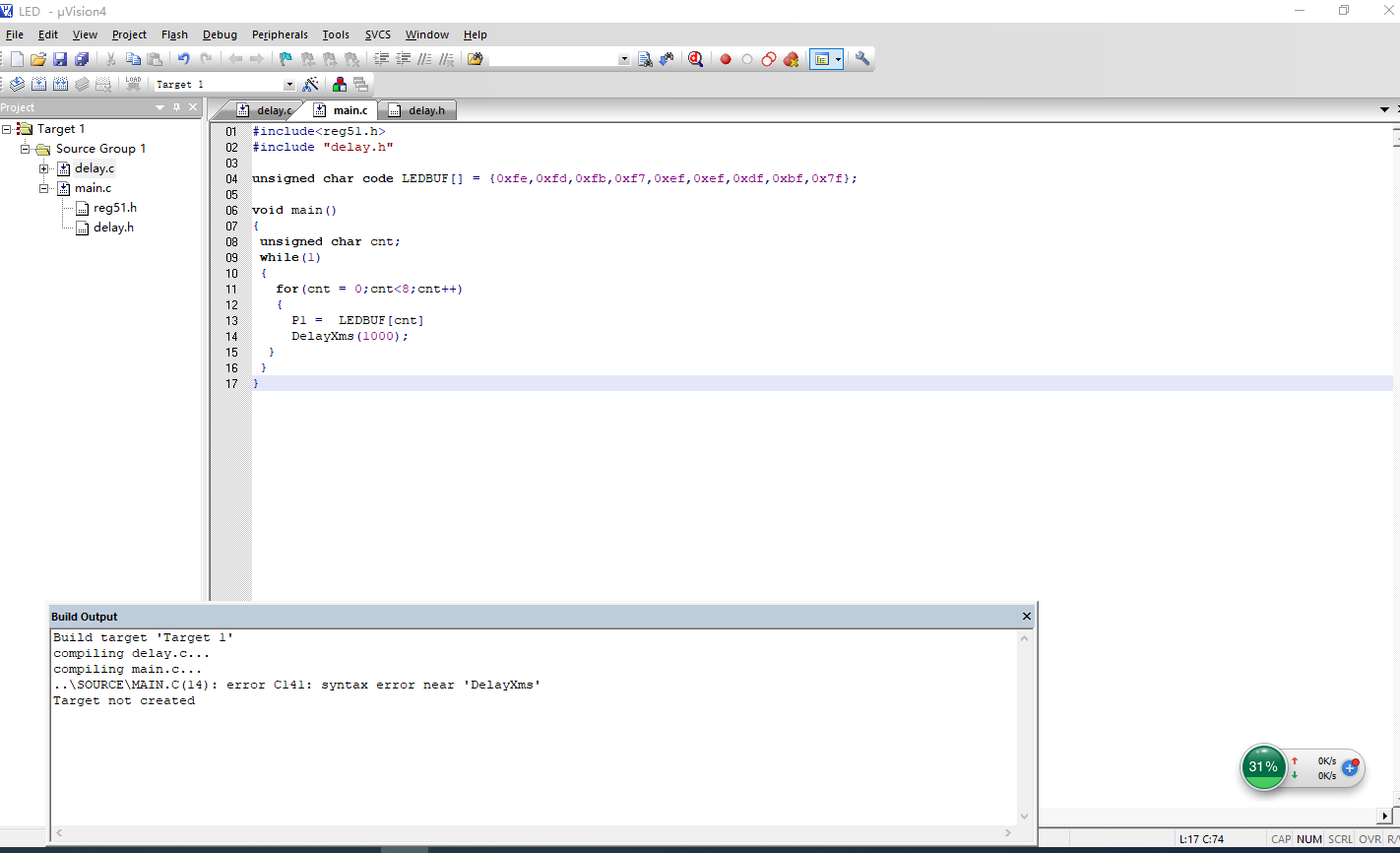The width and height of the screenshot is (1400, 853).
Task: Open the Project panel options arrow
Action: point(160,107)
